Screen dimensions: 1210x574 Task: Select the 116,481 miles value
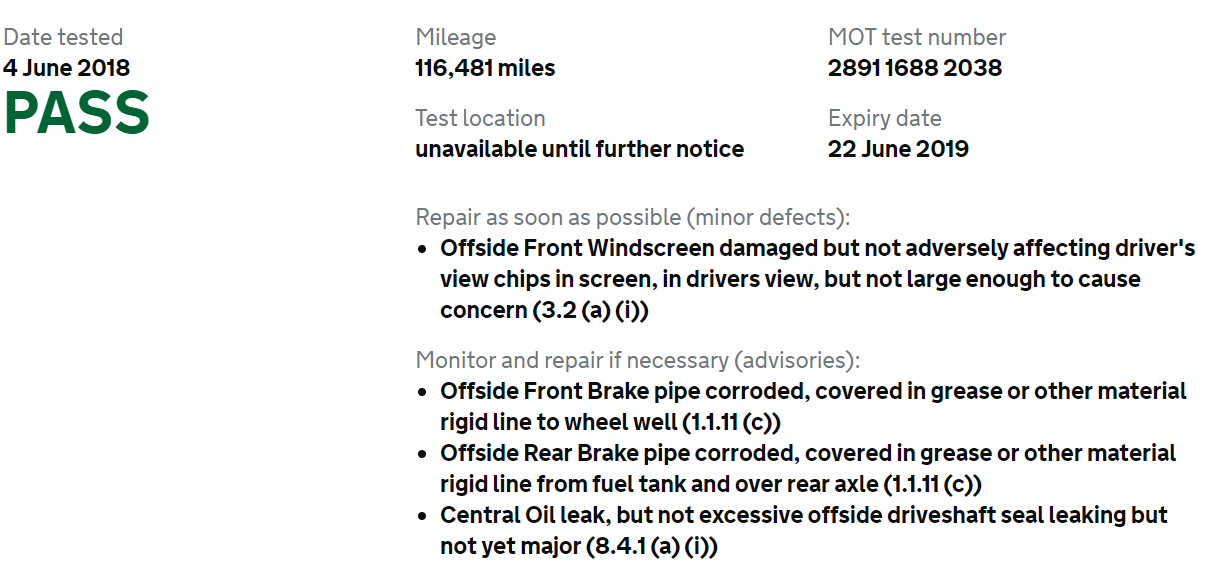485,68
